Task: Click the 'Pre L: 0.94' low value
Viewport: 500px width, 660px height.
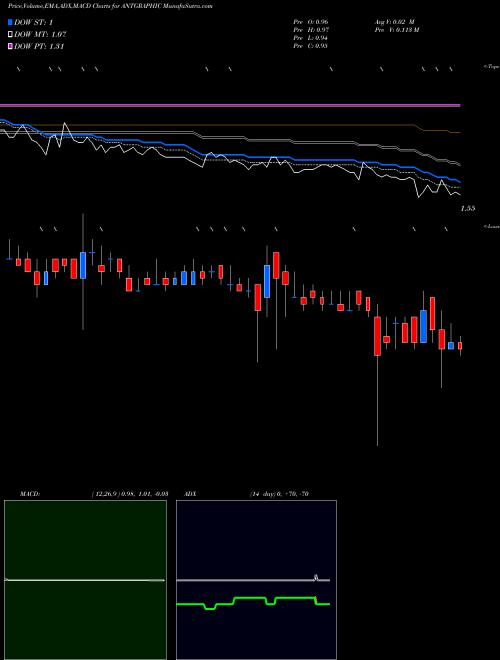Action: pos(311,38)
